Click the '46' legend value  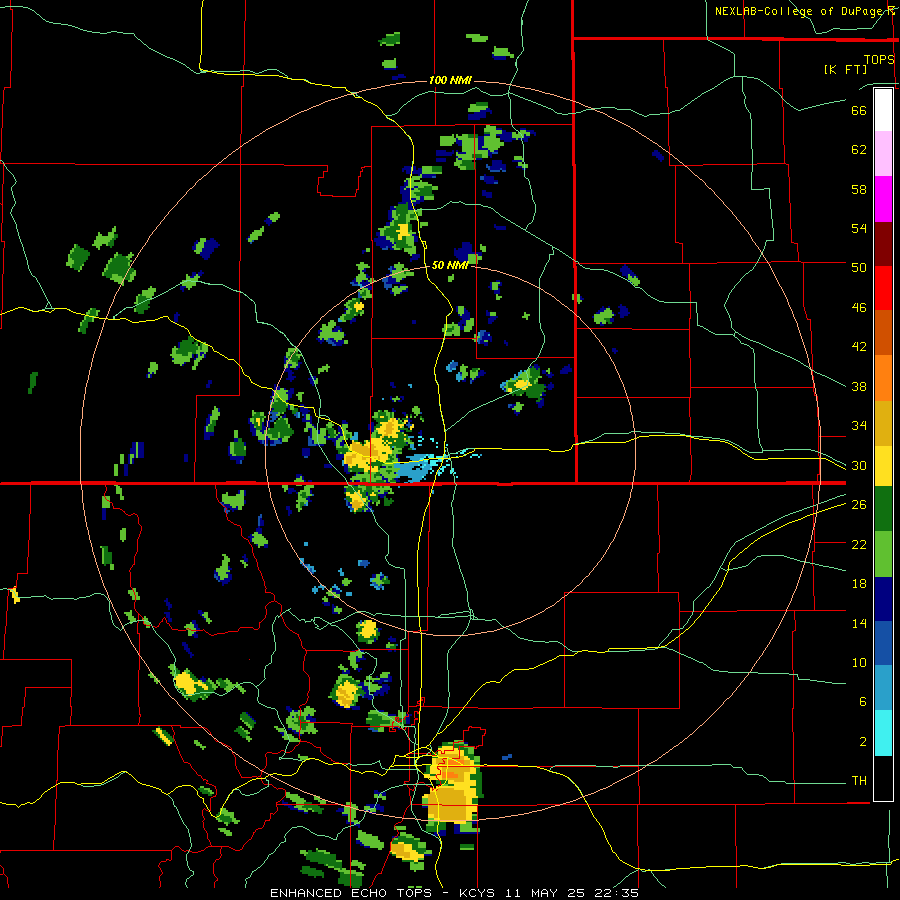[859, 308]
